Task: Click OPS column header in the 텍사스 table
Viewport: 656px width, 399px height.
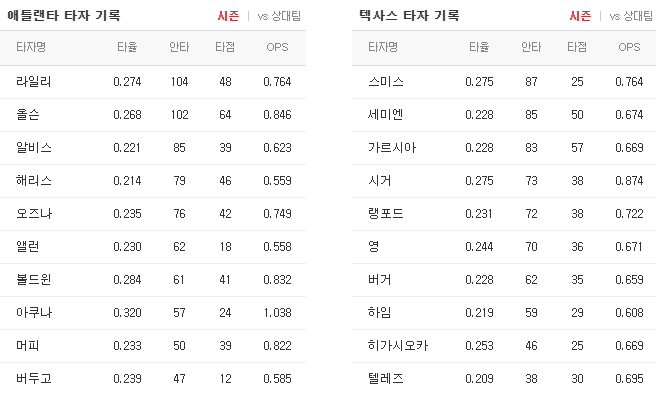Action: click(629, 47)
